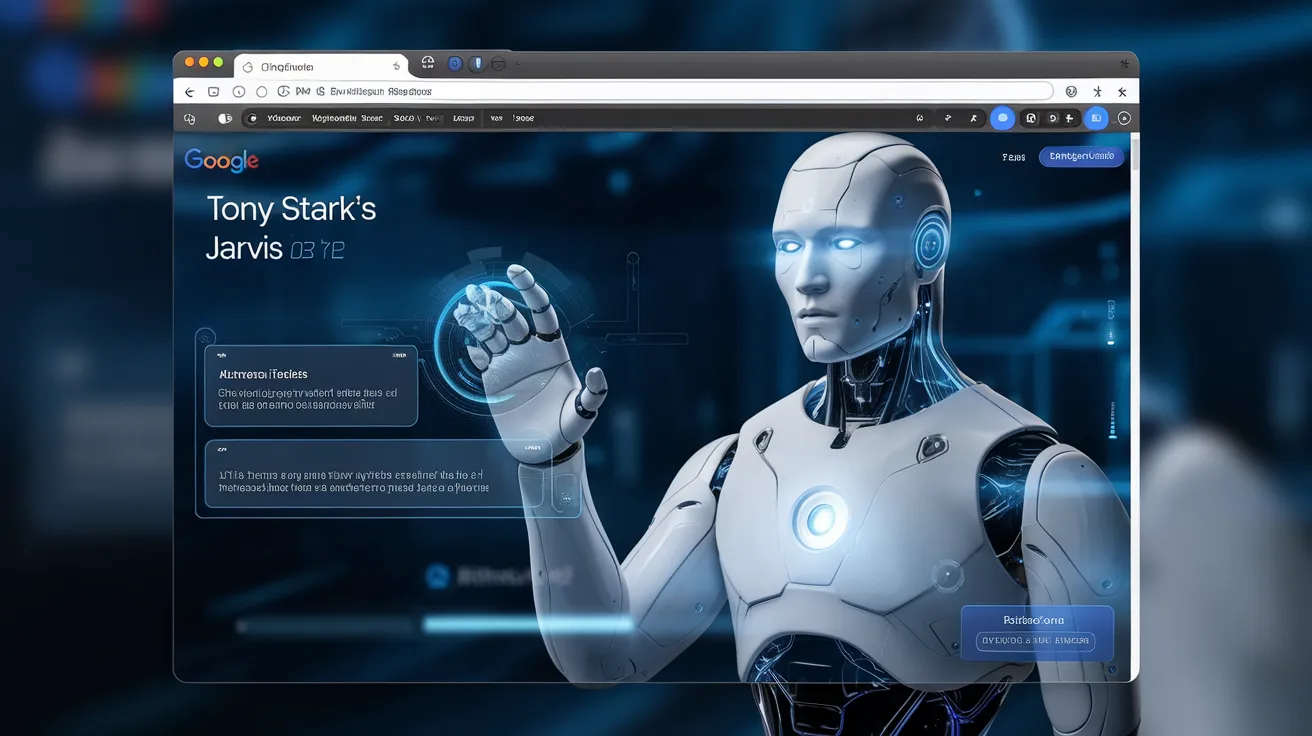
Task: Select the active browser tab
Action: click(322, 66)
